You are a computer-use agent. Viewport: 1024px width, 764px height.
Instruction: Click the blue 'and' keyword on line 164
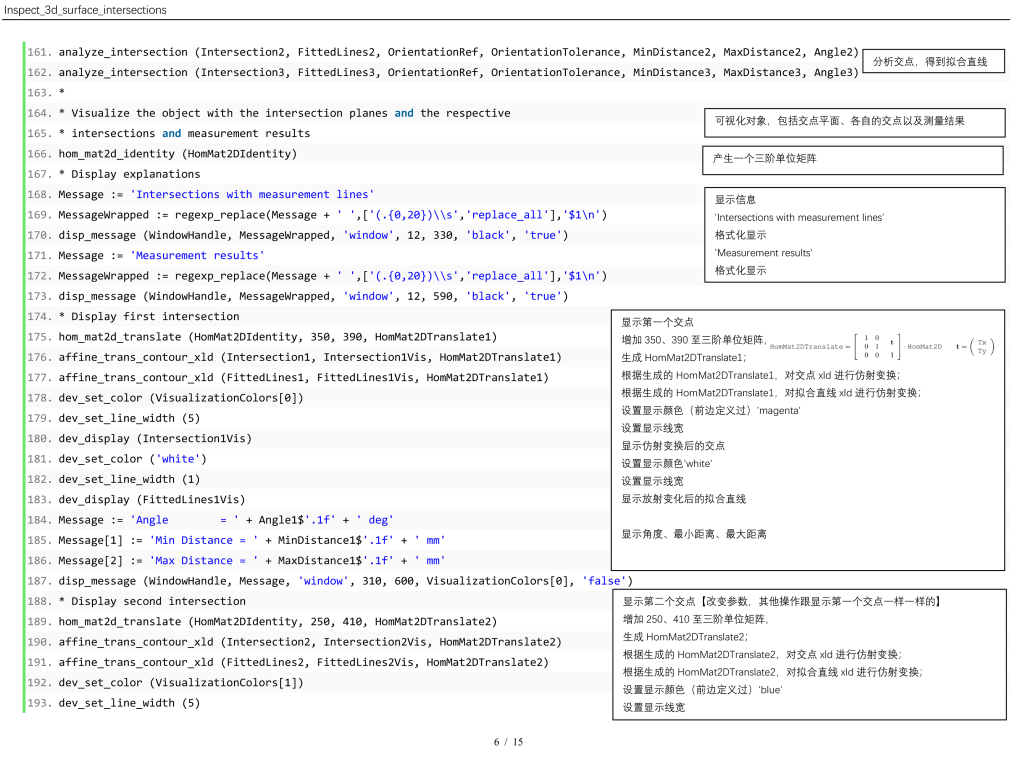point(404,113)
